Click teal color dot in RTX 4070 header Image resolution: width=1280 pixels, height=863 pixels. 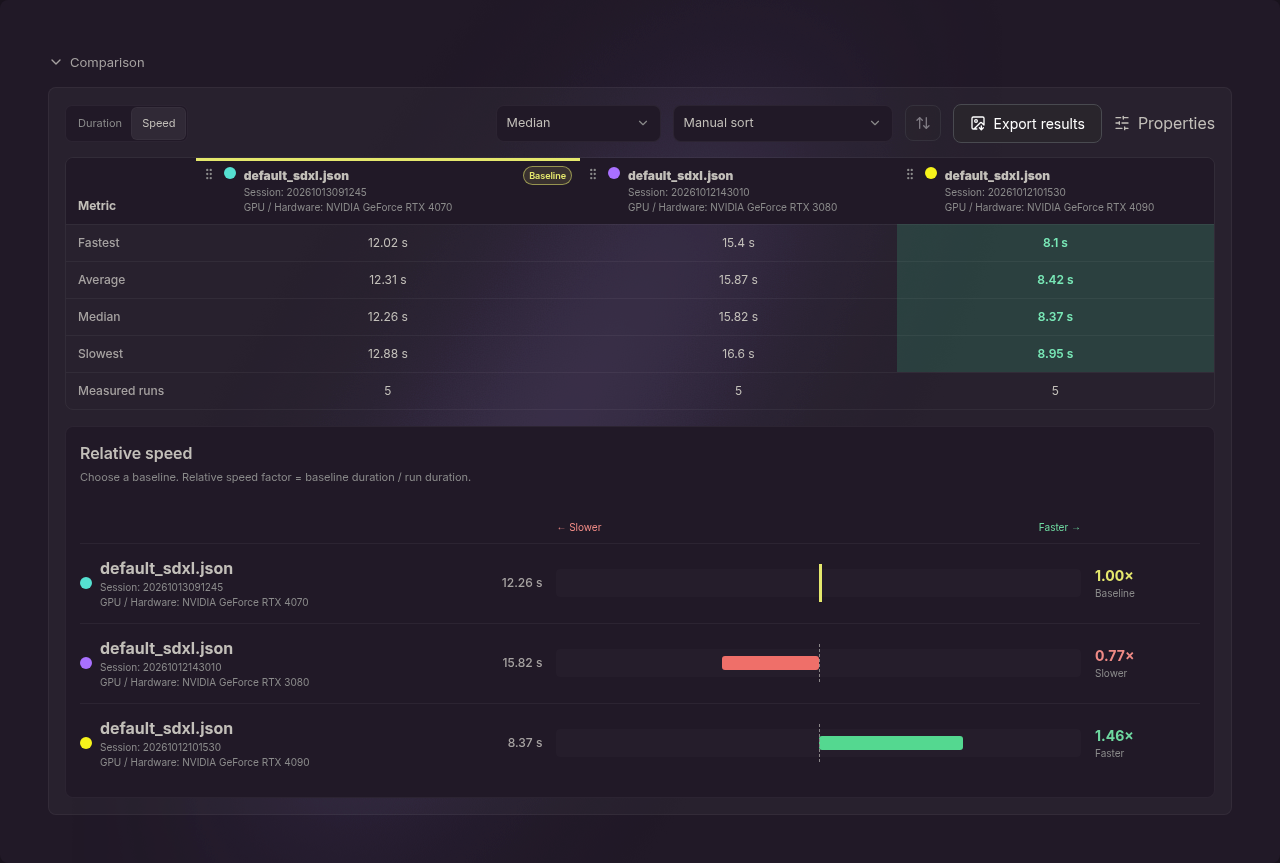(230, 173)
